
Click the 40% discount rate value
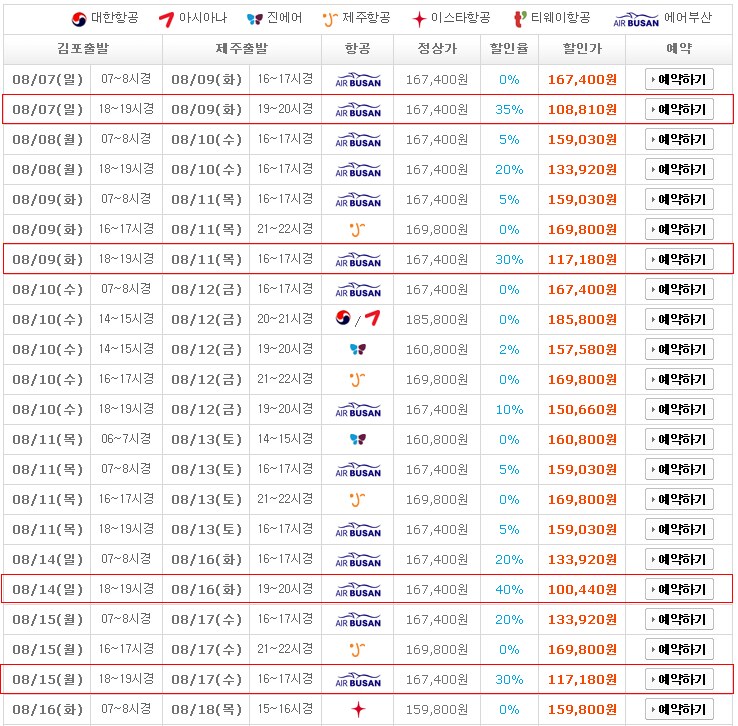tap(509, 589)
